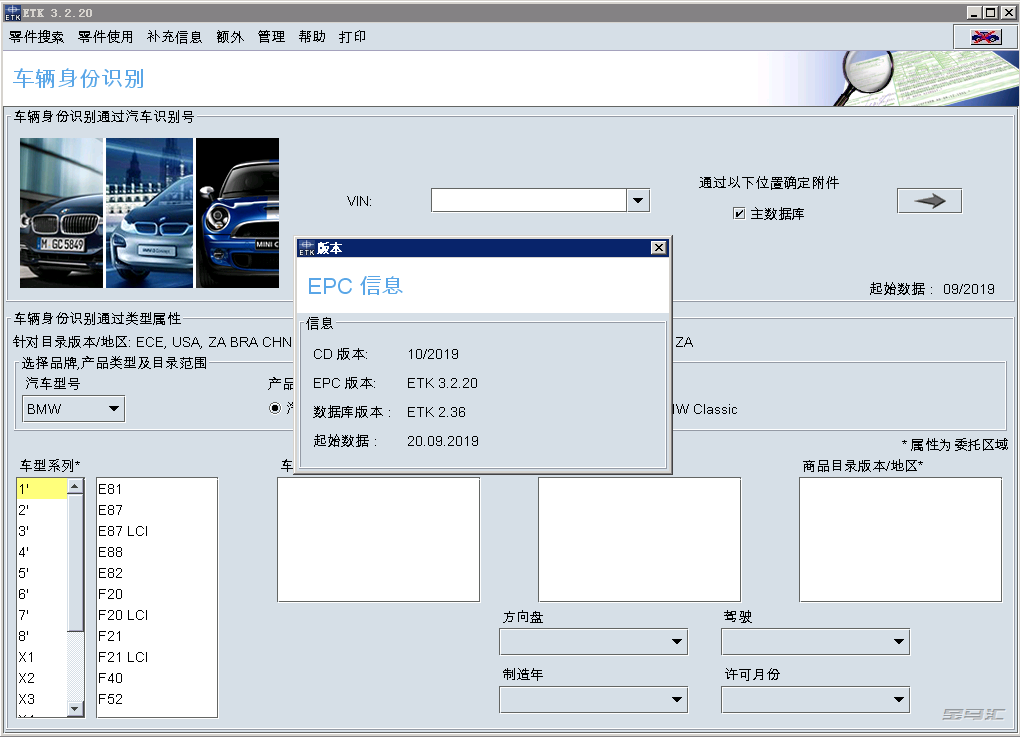The width and height of the screenshot is (1020, 737).
Task: Click the CD 版本 value 10/2019
Action: click(433, 354)
